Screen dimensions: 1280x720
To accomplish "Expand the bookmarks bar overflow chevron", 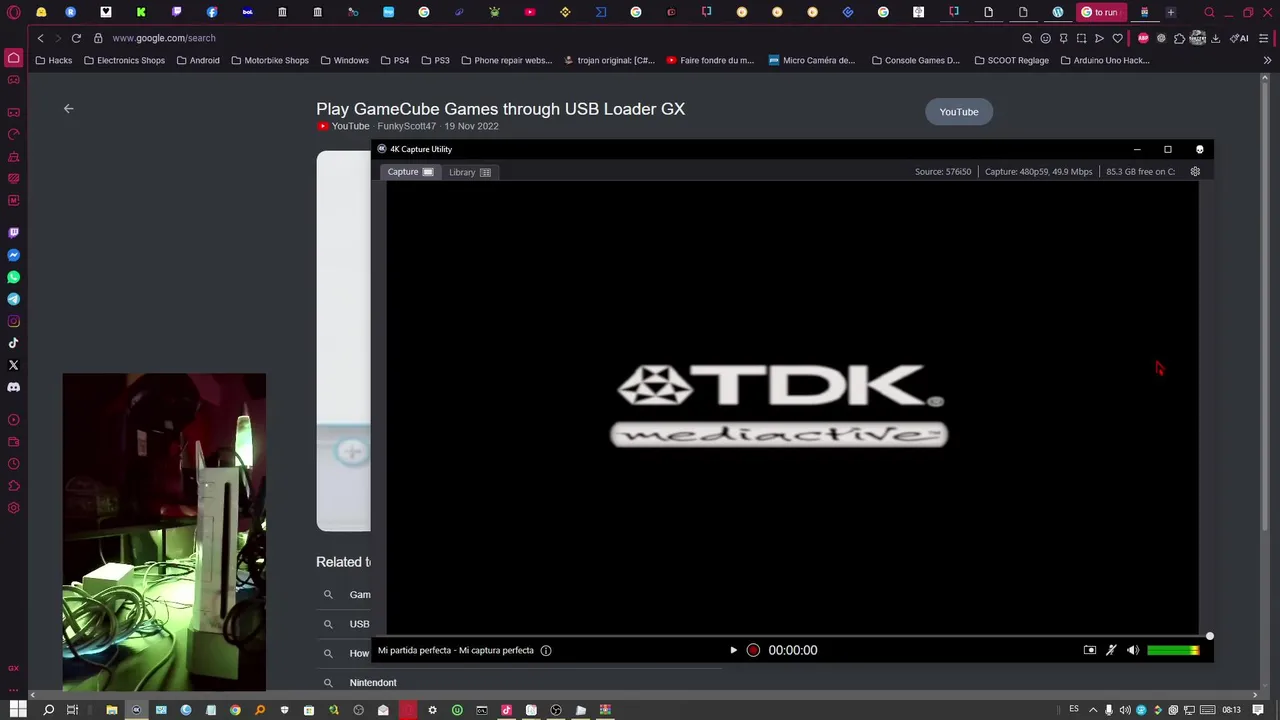I will click(x=1267, y=60).
